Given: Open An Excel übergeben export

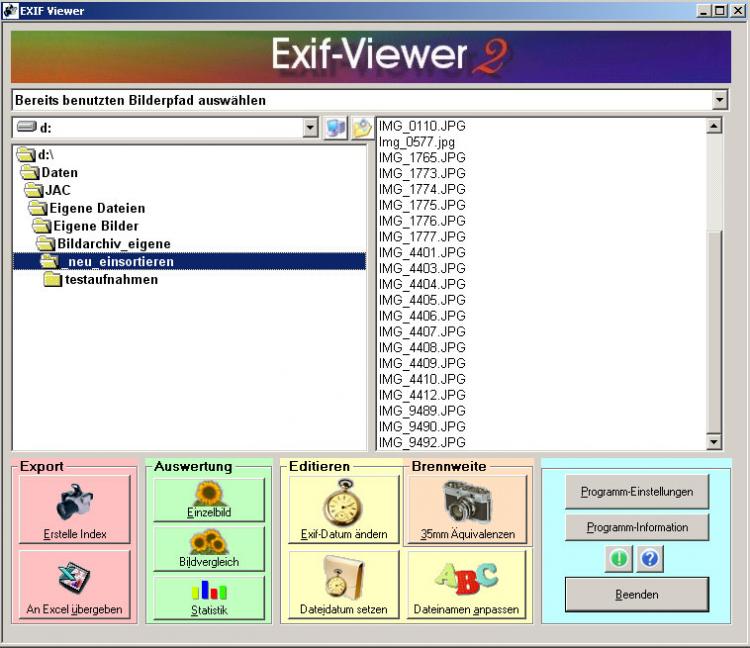Looking at the screenshot, I should point(74,584).
